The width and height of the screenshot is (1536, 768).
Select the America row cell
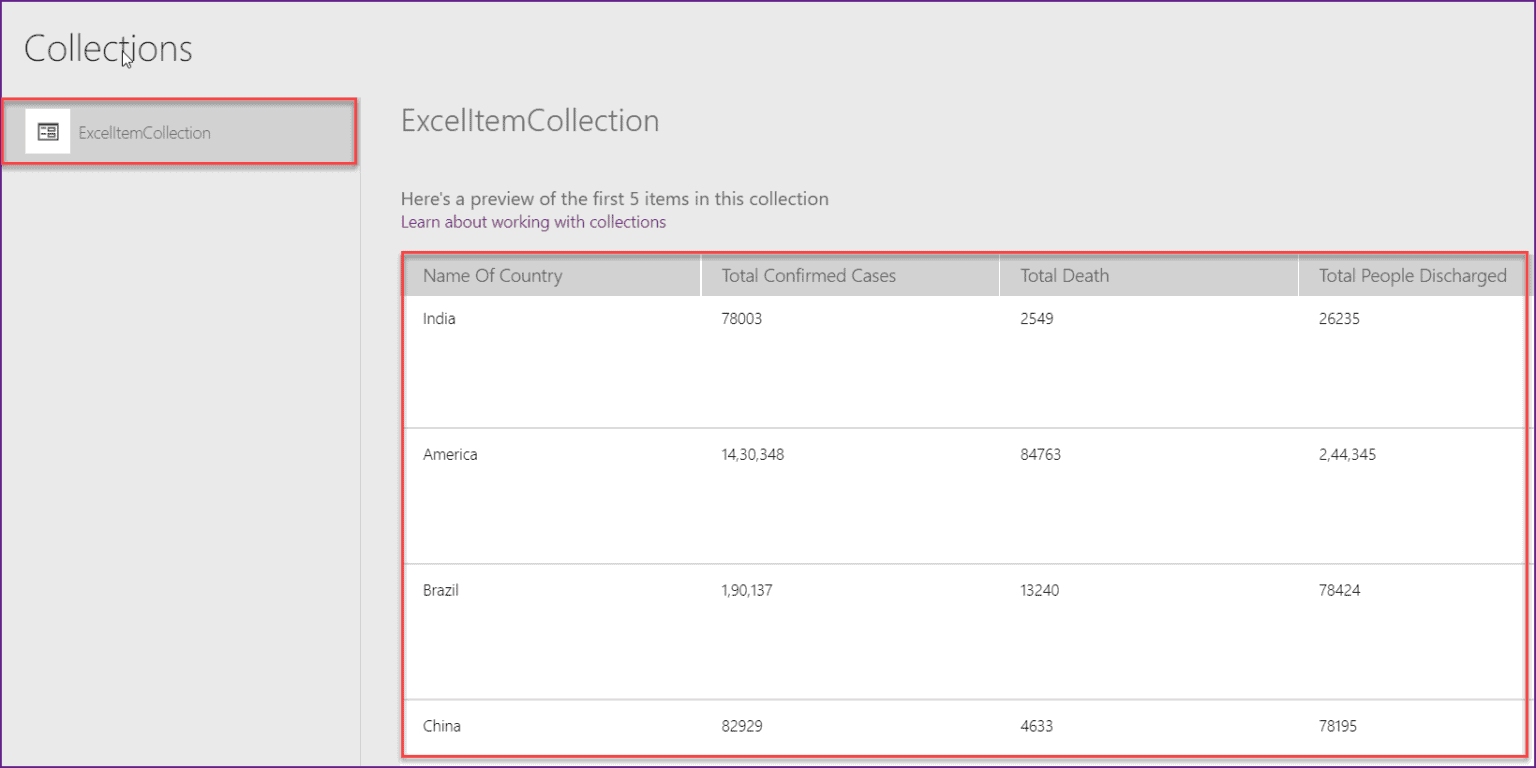click(450, 455)
